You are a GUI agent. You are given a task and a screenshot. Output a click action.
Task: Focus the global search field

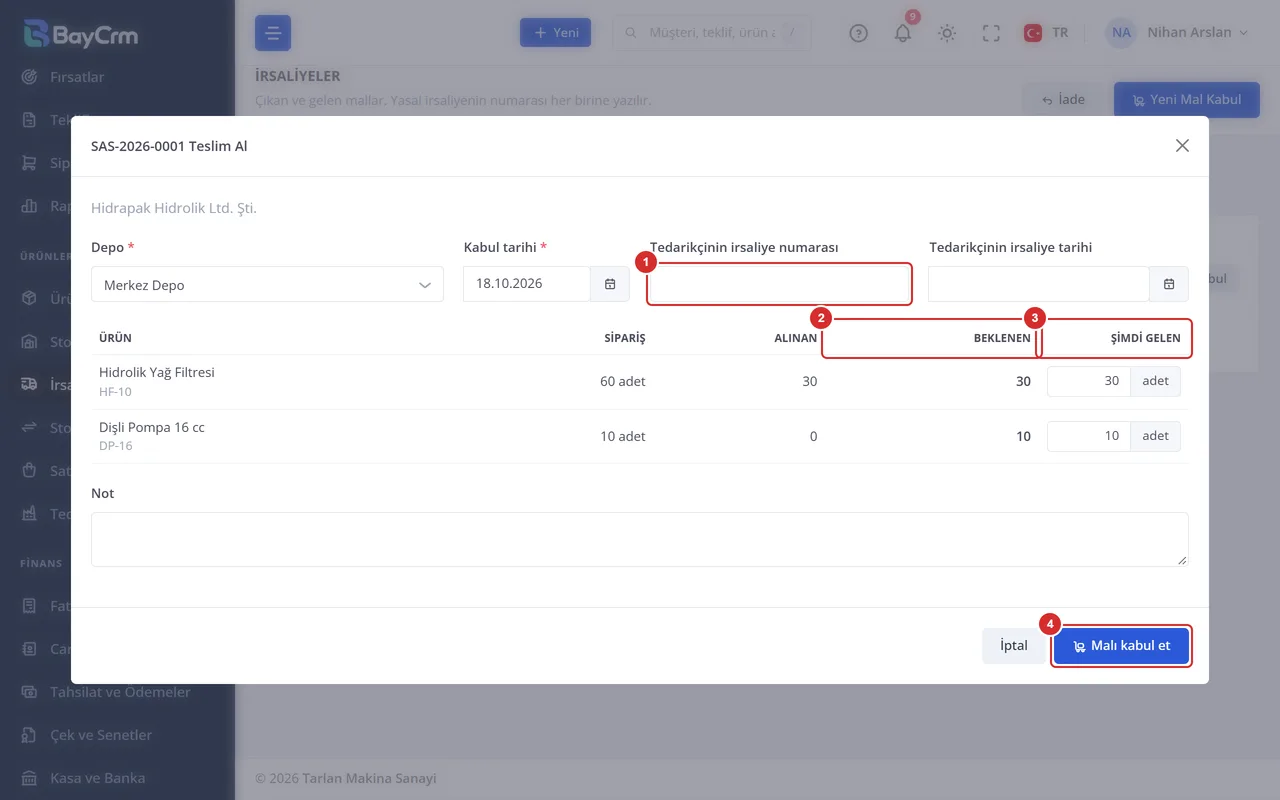[x=712, y=33]
